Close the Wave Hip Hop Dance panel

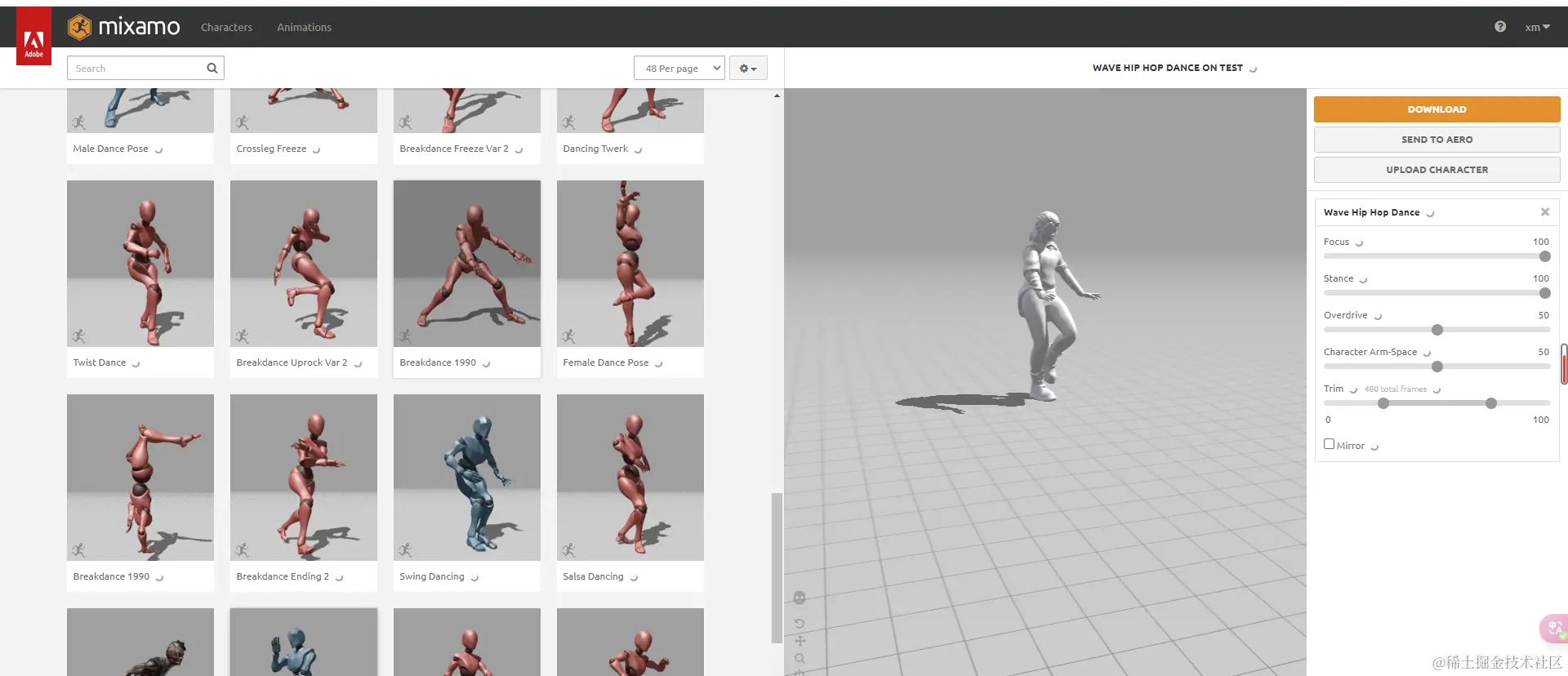click(1545, 212)
